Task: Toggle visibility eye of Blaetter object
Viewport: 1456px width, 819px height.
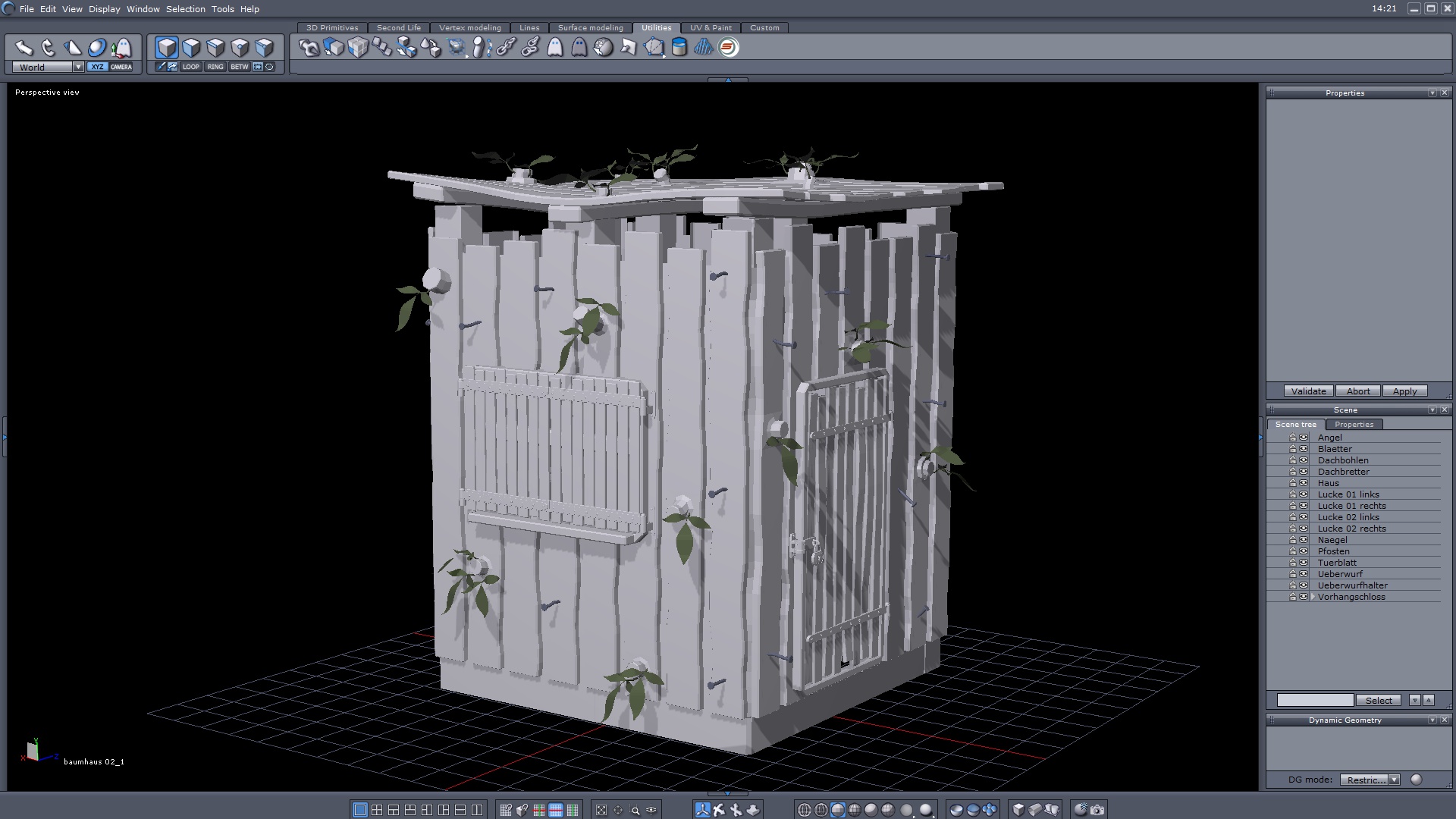Action: (x=1304, y=449)
